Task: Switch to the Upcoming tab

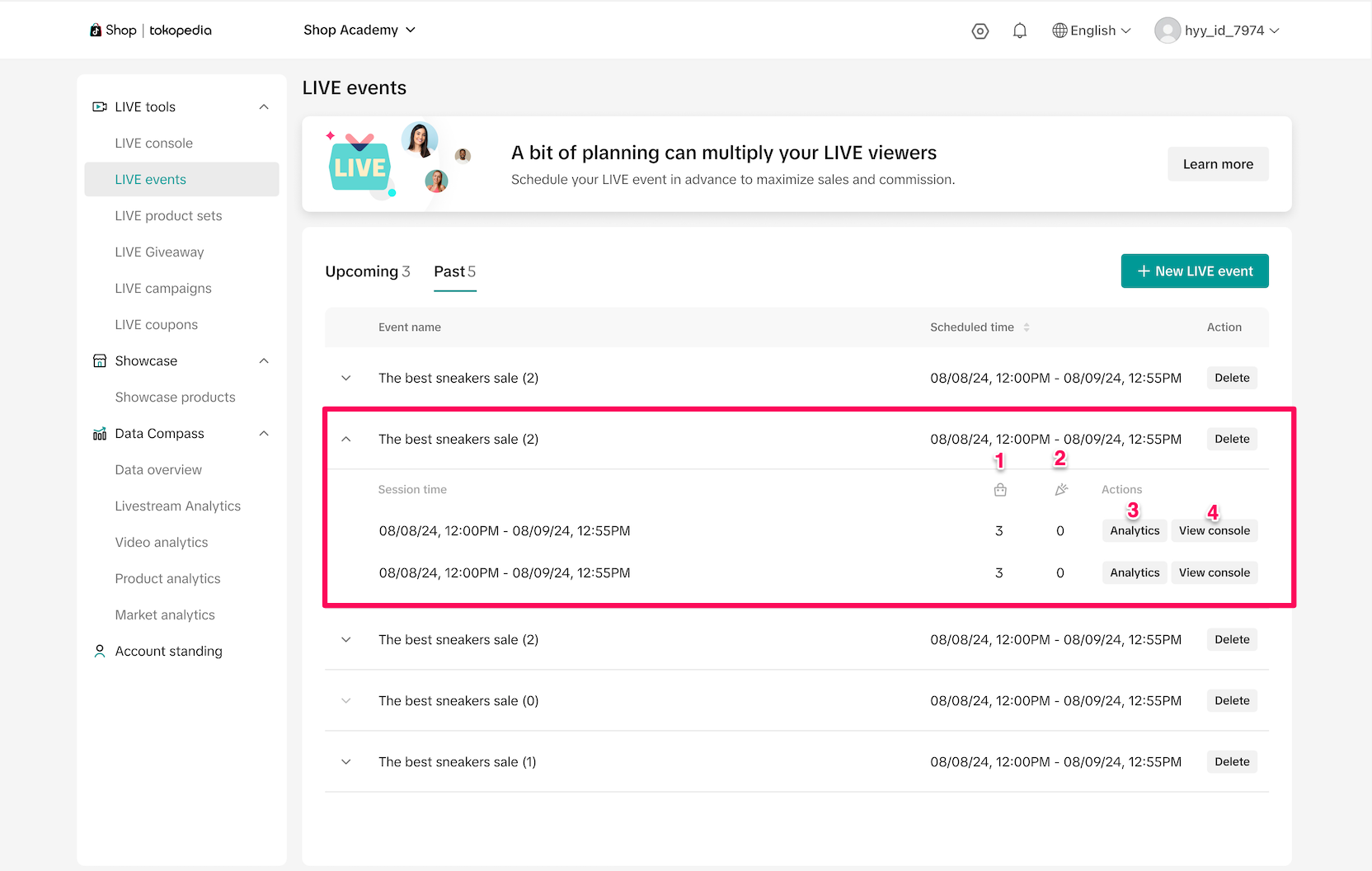Action: click(x=367, y=271)
